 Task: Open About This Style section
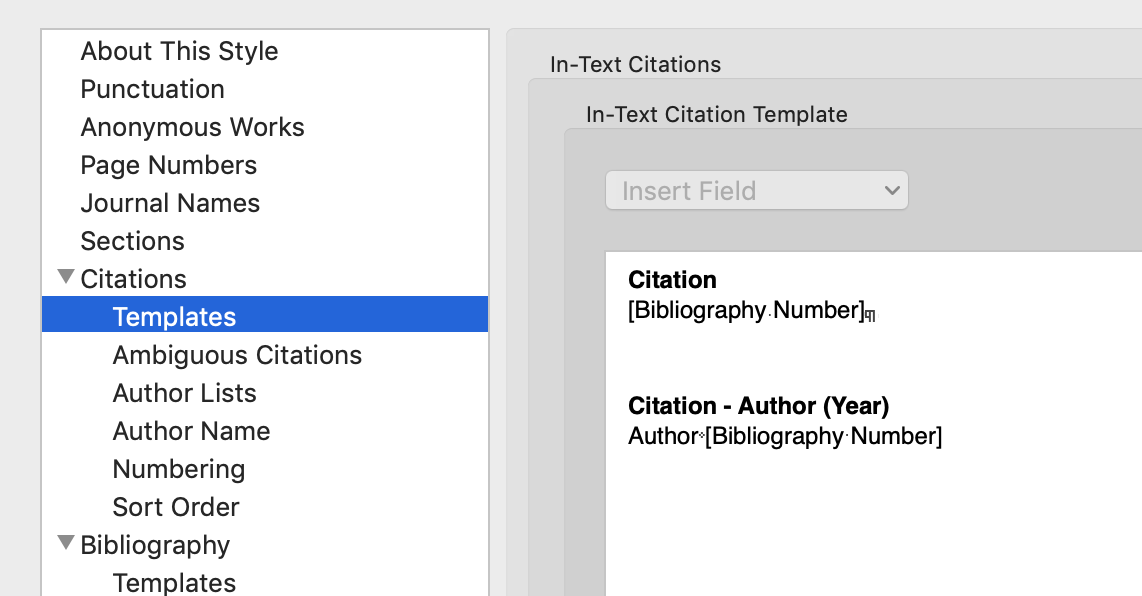179,51
